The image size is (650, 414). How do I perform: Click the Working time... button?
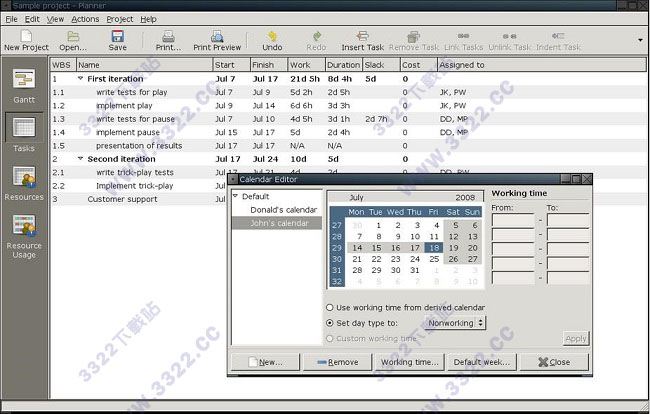pos(409,362)
